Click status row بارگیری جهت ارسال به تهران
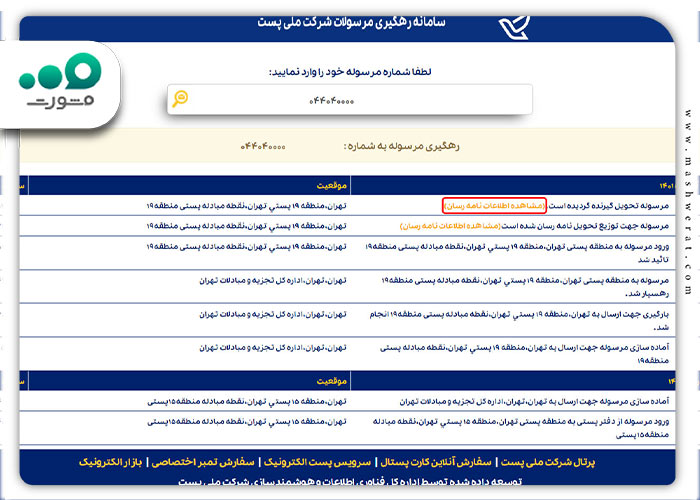Screen dimensions: 700x500 pyautogui.click(x=519, y=320)
